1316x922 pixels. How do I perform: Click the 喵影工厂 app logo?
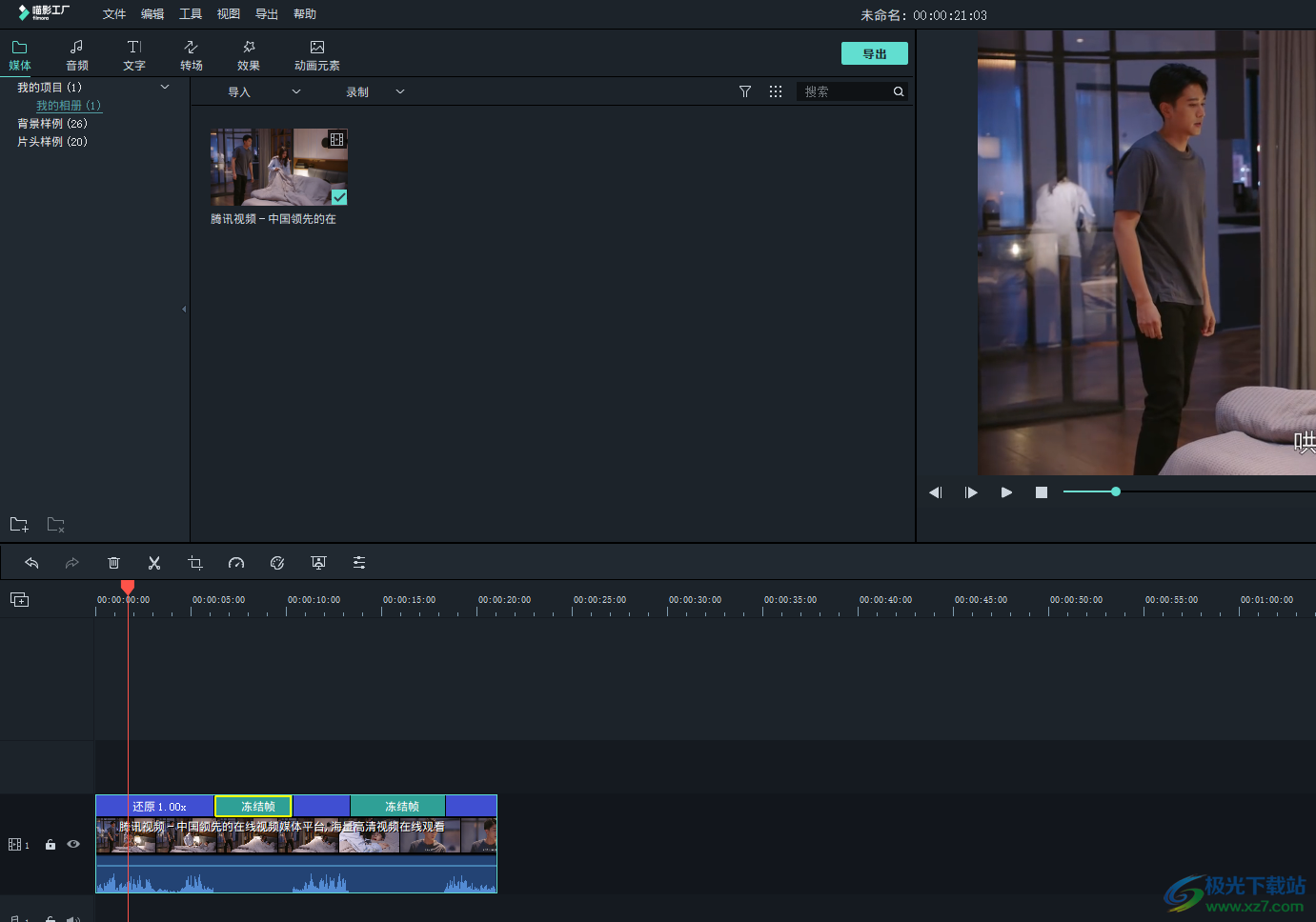click(x=44, y=12)
